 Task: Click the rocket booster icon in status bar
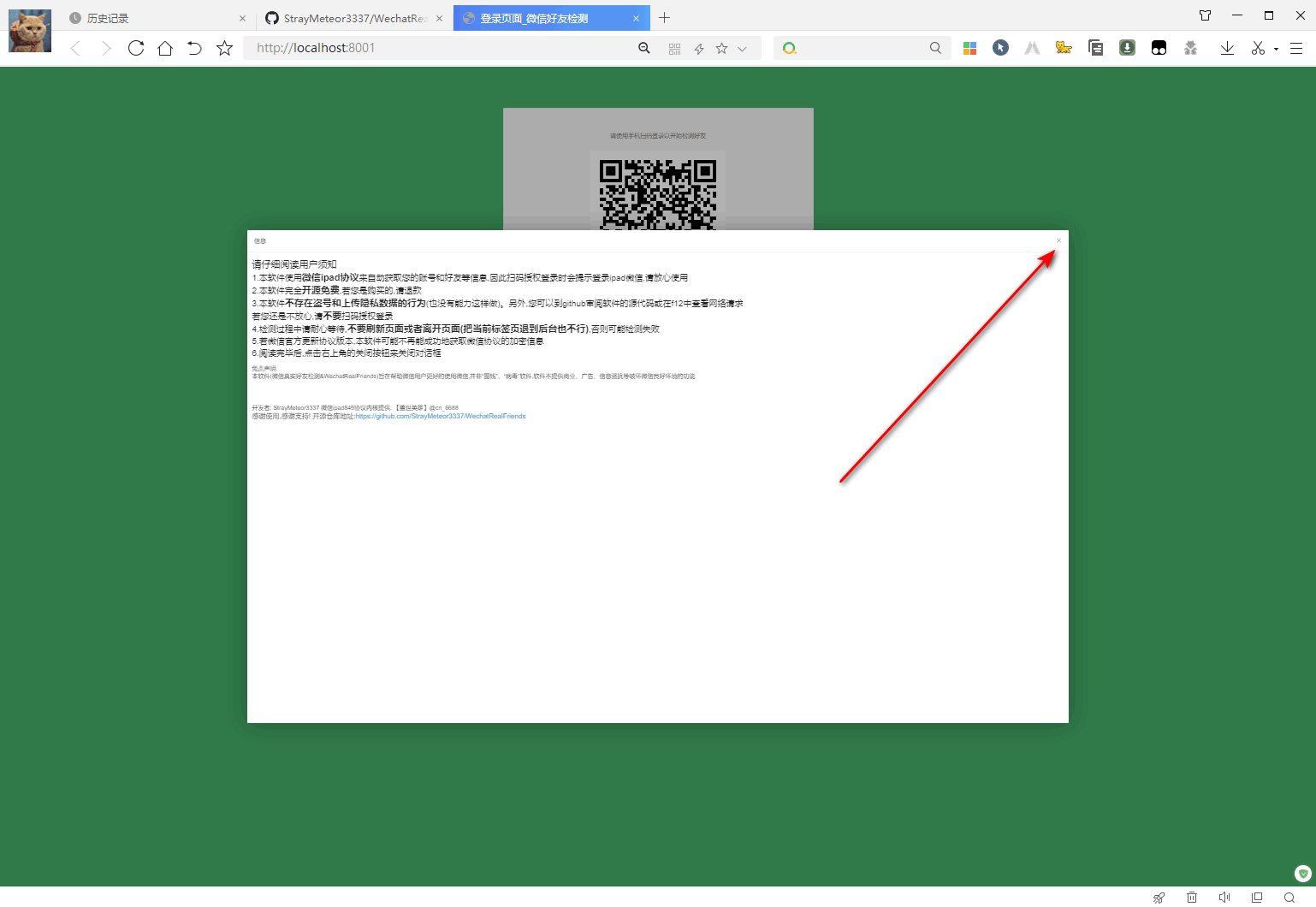[1159, 898]
